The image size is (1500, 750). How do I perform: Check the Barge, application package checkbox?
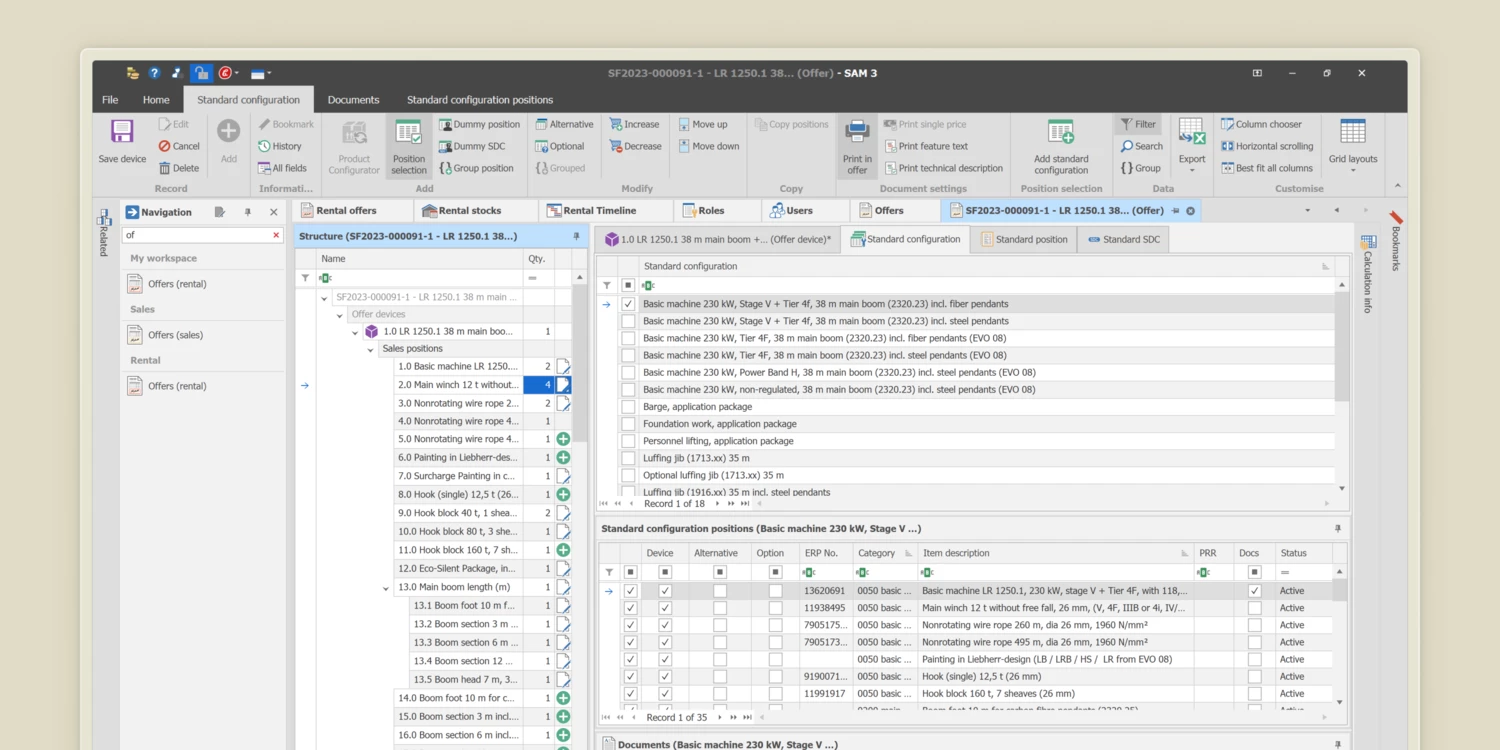(628, 407)
